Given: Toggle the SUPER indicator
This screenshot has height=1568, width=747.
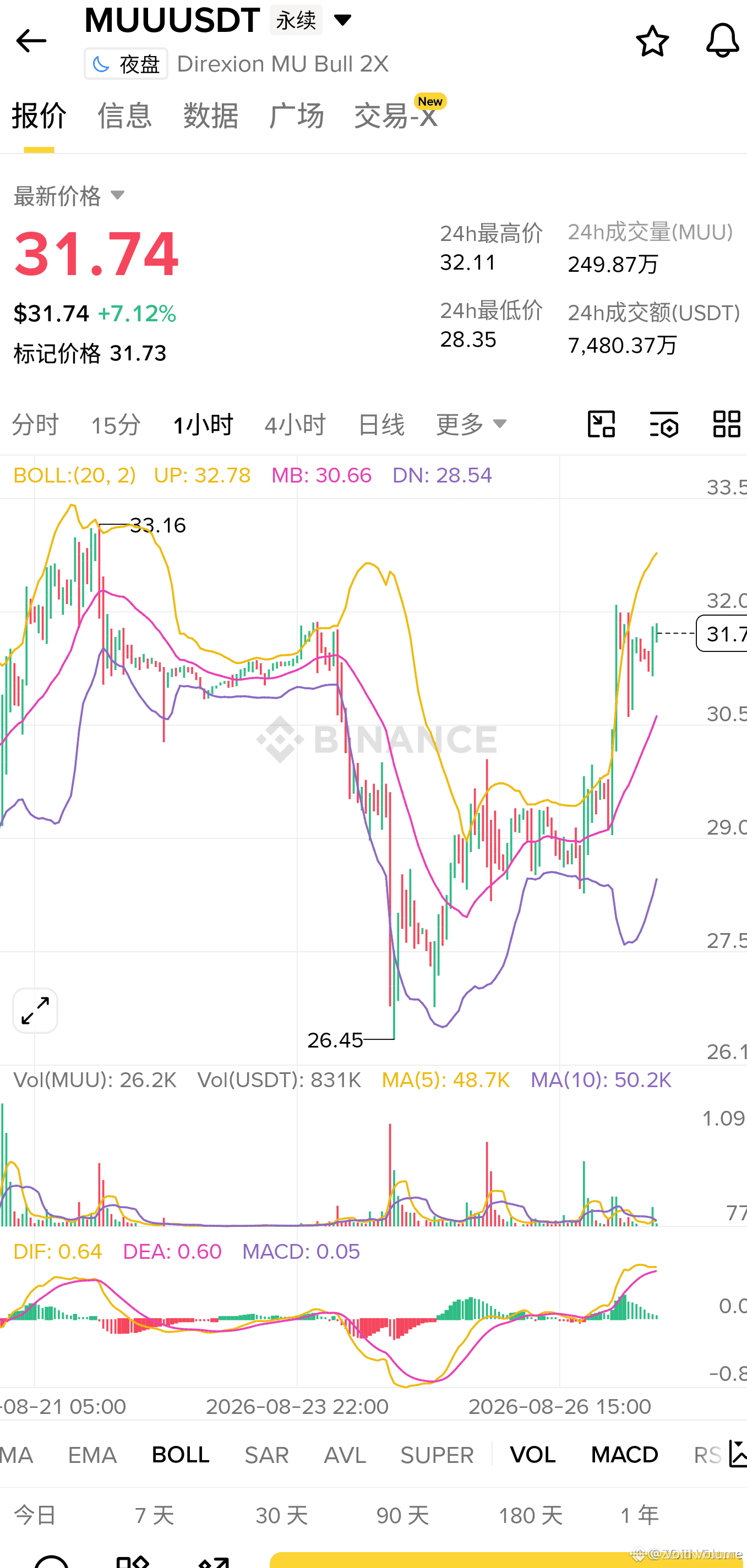Looking at the screenshot, I should point(437,1455).
